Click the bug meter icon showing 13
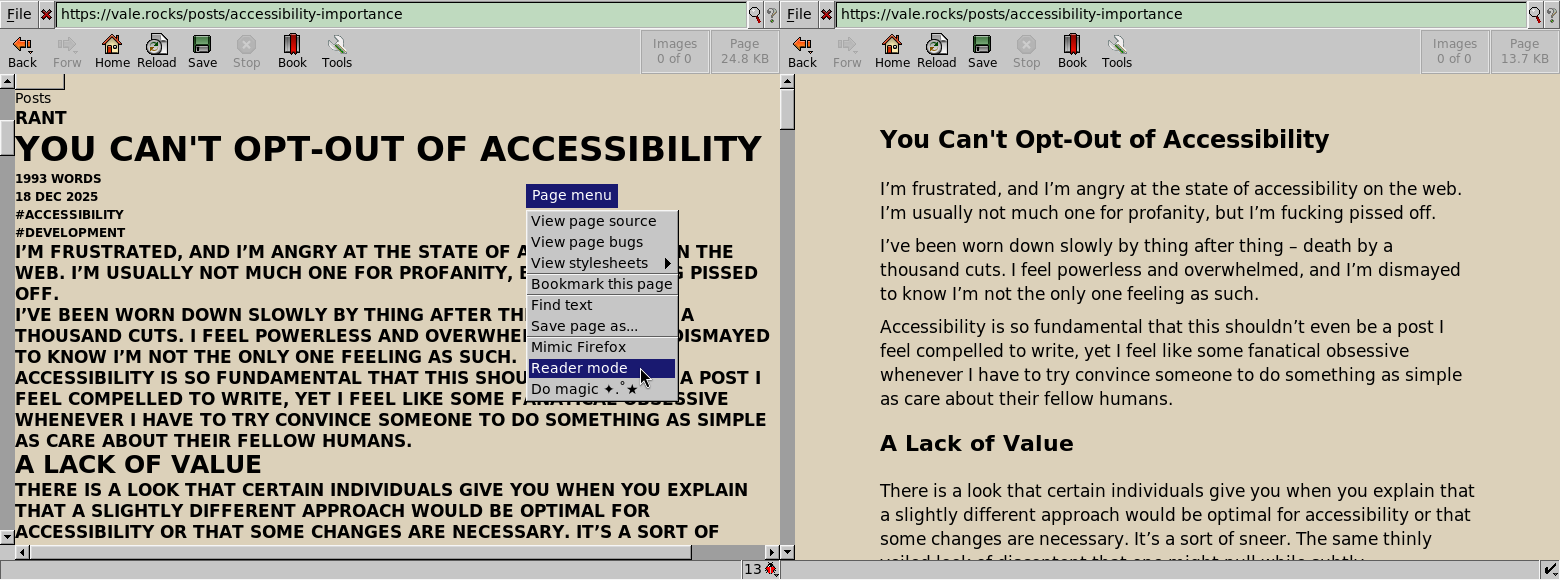This screenshot has height=580, width=1560. 761,569
